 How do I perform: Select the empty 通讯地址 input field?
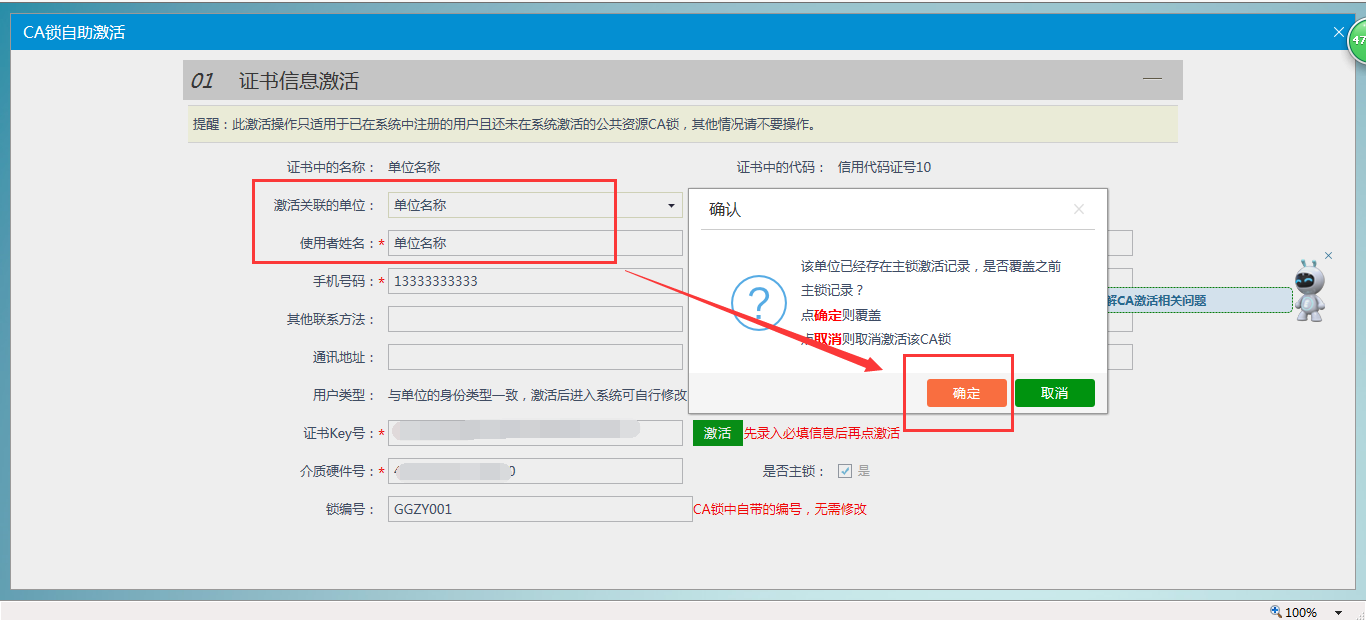coord(534,357)
